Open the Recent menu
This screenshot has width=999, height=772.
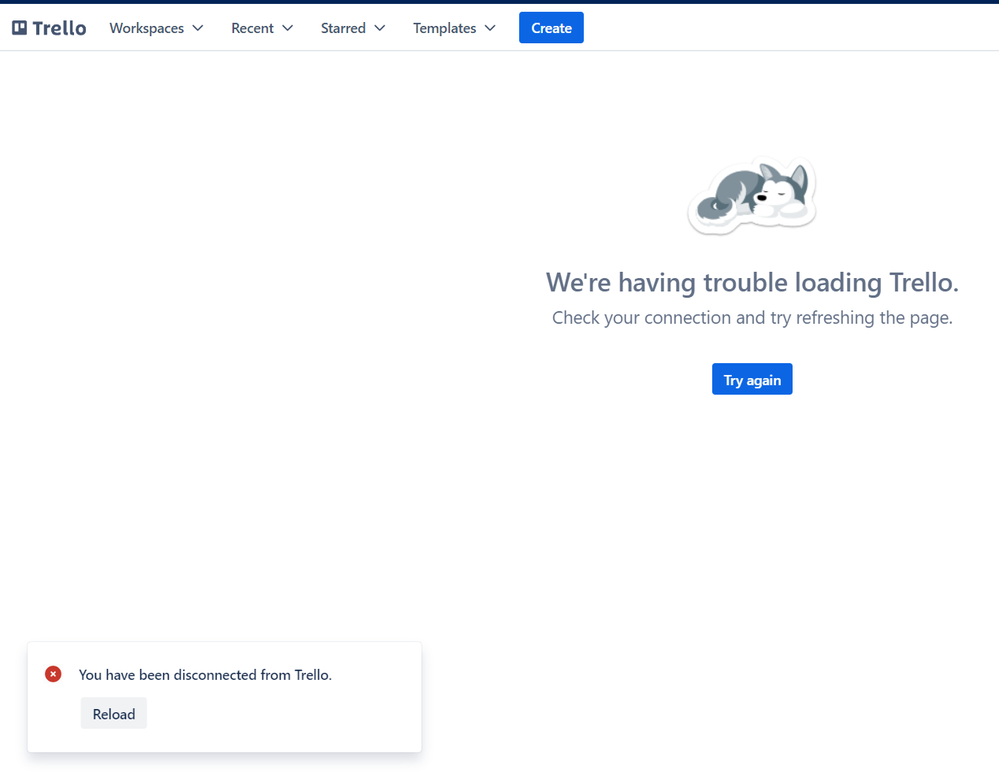click(262, 28)
